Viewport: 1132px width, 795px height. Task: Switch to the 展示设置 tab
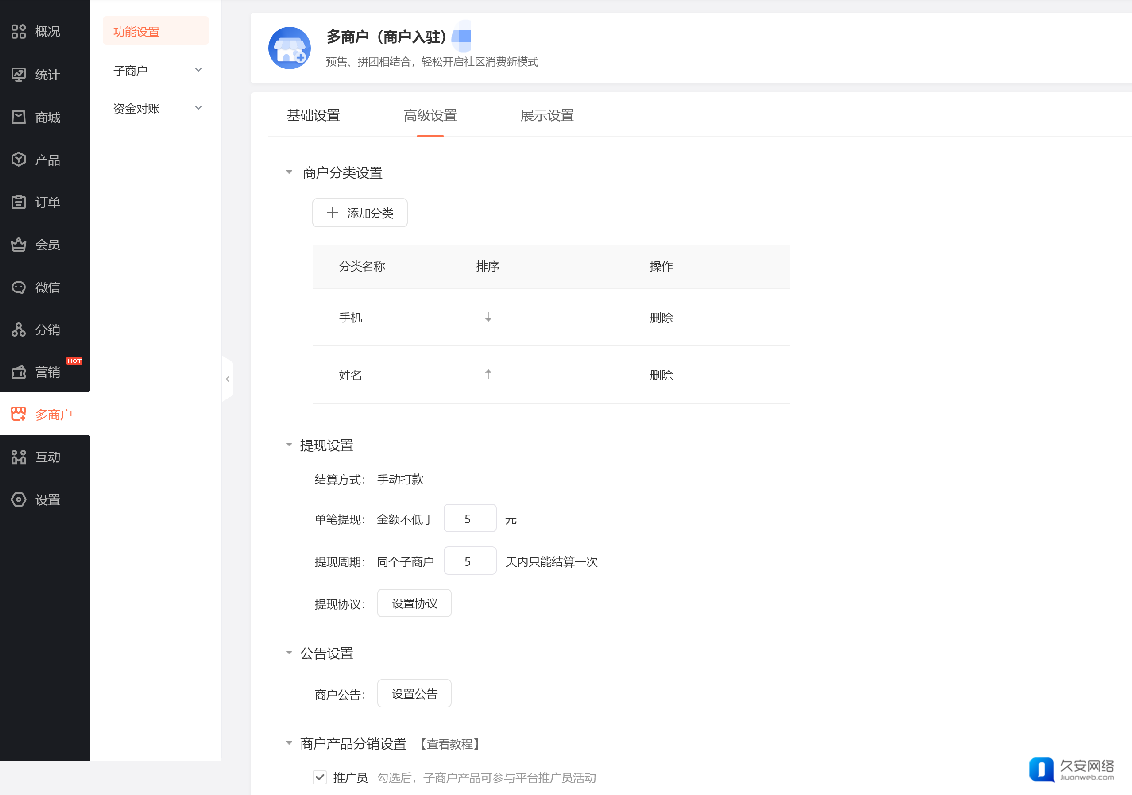[x=547, y=116]
